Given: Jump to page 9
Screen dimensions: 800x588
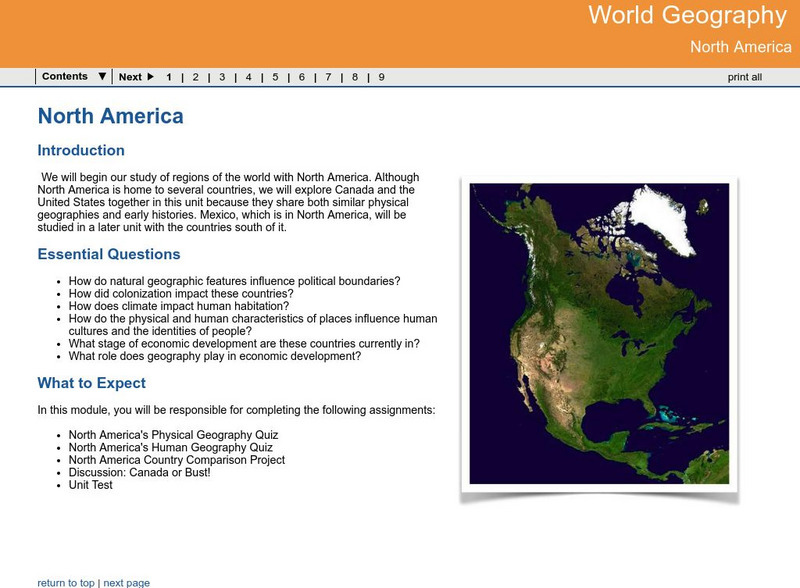Looking at the screenshot, I should tap(381, 77).
